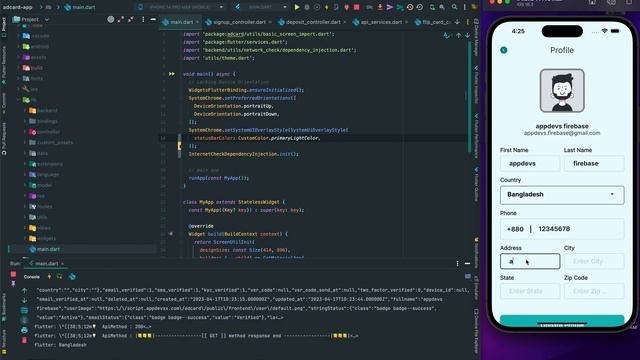
Task: Toggle soft-wrap in console gutter
Action: coord(24,310)
